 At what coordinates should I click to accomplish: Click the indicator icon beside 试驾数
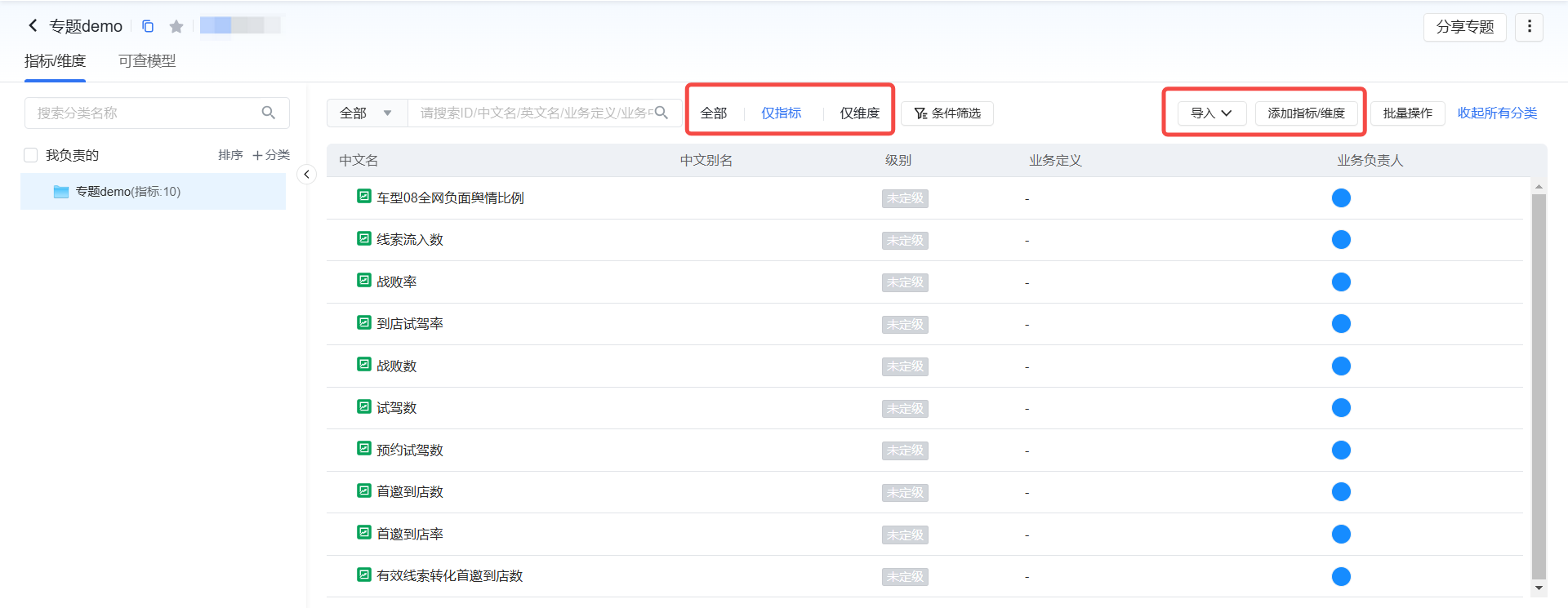click(364, 406)
